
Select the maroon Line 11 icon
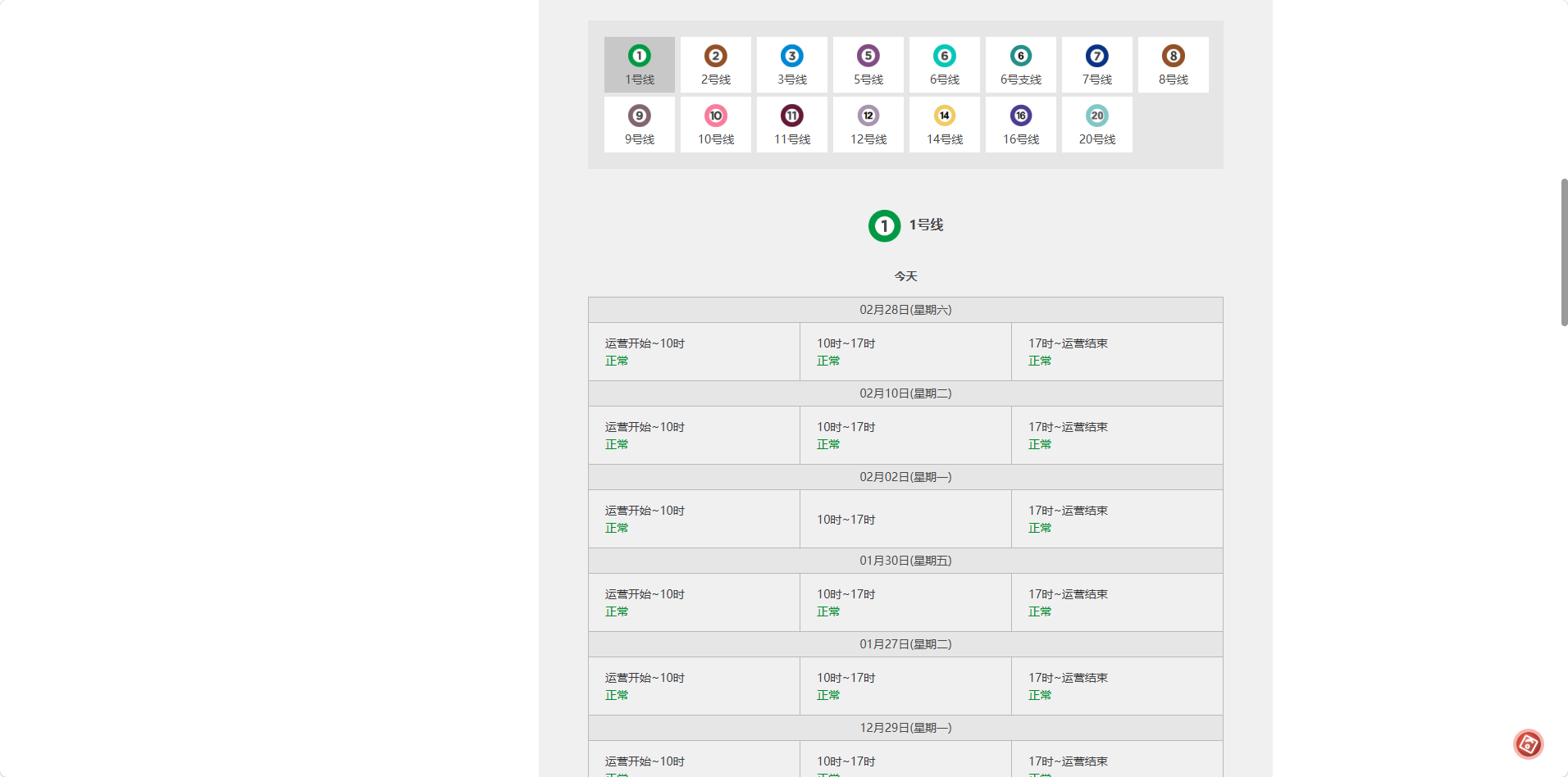[791, 116]
